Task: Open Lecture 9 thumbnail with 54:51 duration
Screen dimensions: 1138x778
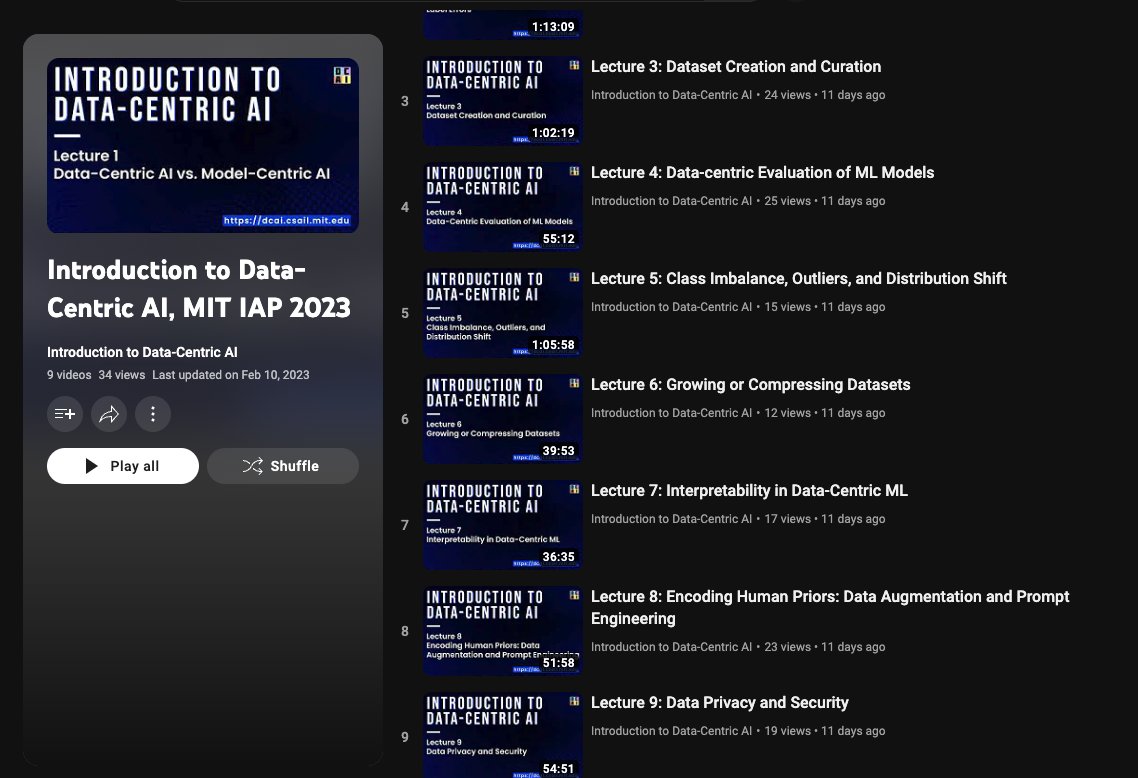Action: coord(502,735)
